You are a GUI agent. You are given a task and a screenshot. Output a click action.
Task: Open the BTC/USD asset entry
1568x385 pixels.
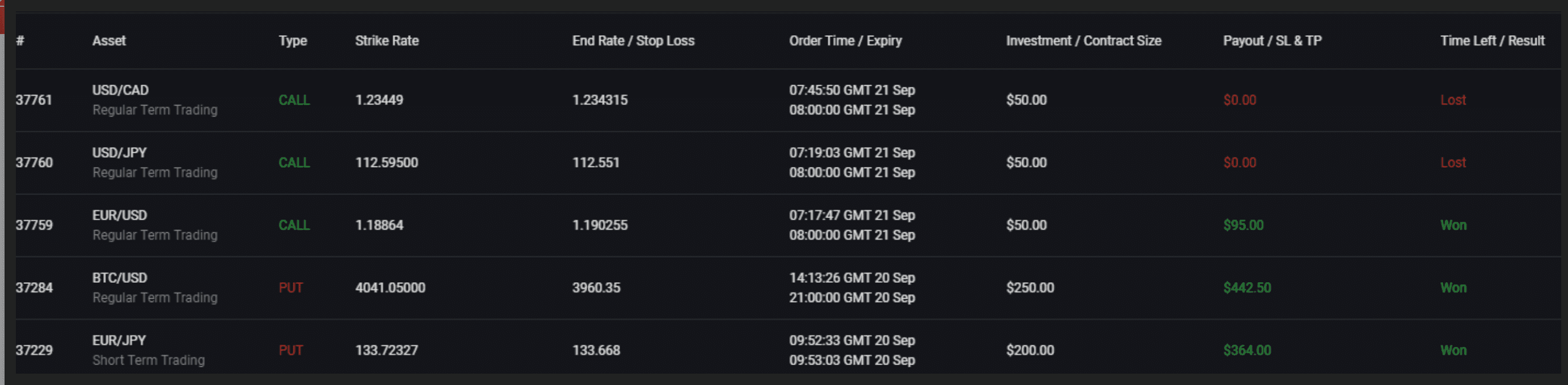(x=119, y=278)
